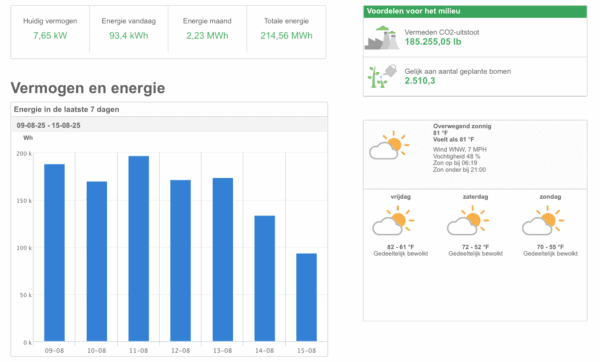This screenshot has width=600, height=362.
Task: Click the Energie maand value 2,23 MWh
Action: point(207,36)
